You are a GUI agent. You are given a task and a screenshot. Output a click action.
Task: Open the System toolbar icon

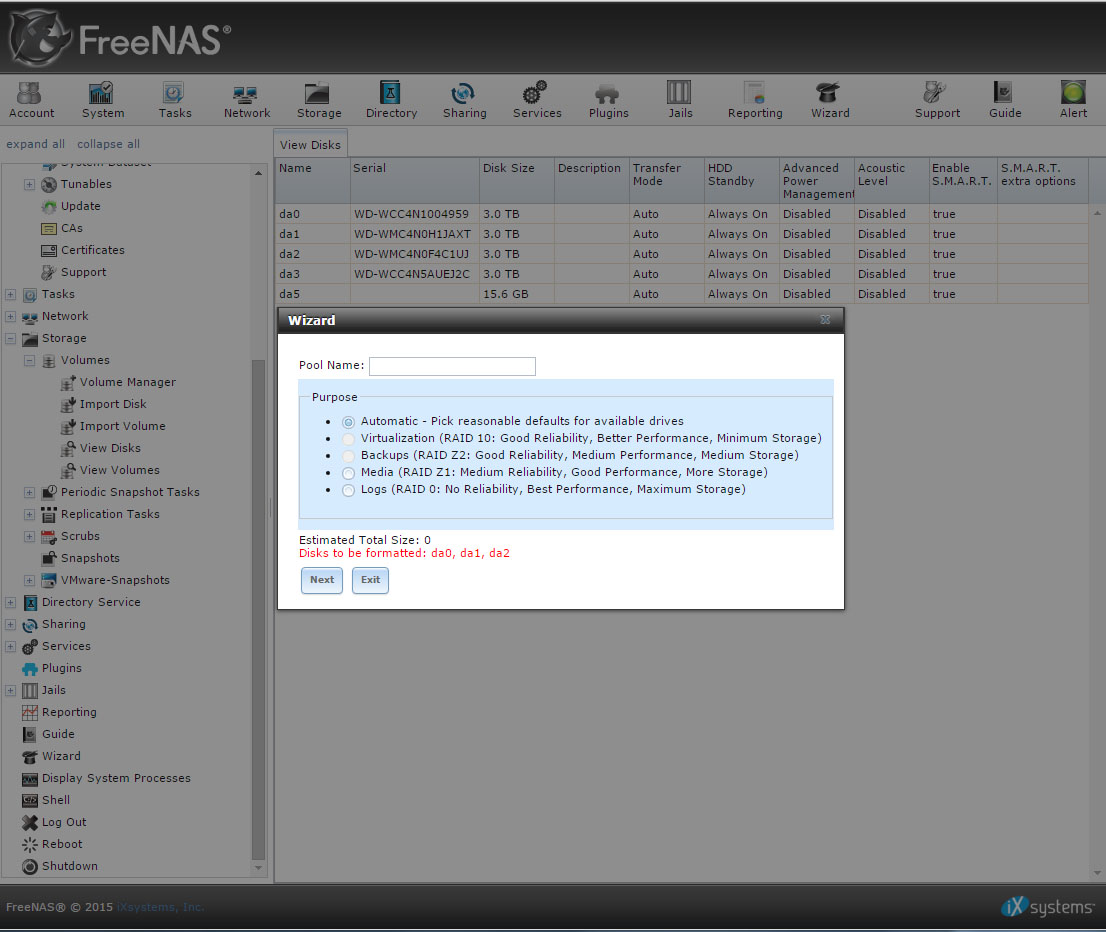tap(102, 99)
